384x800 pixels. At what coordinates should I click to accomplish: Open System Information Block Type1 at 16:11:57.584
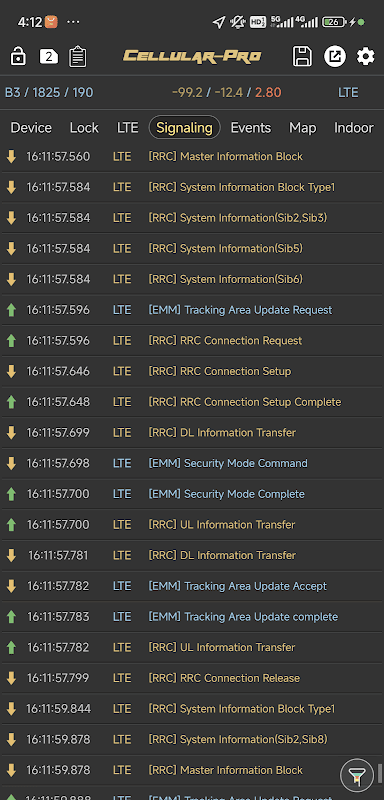[192, 187]
